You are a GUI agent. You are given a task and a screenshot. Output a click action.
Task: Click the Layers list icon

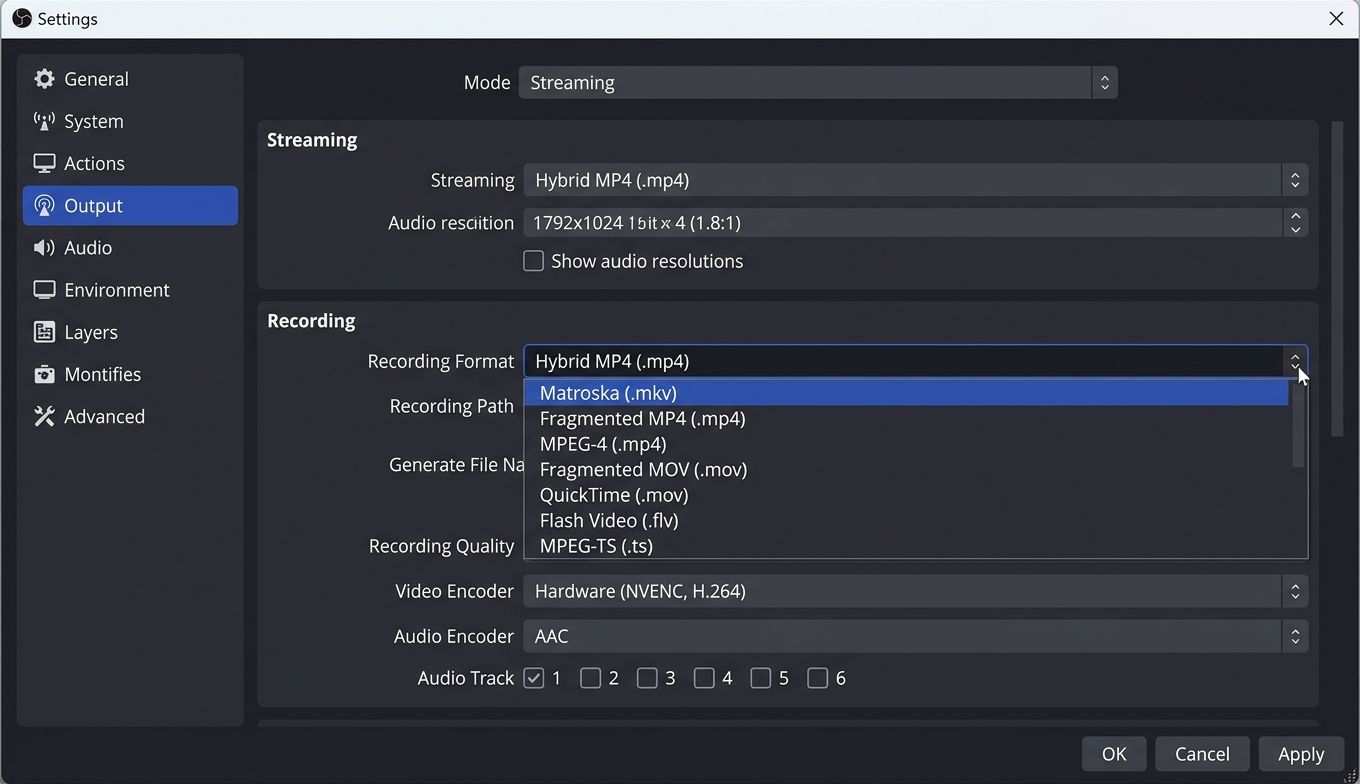pyautogui.click(x=44, y=332)
